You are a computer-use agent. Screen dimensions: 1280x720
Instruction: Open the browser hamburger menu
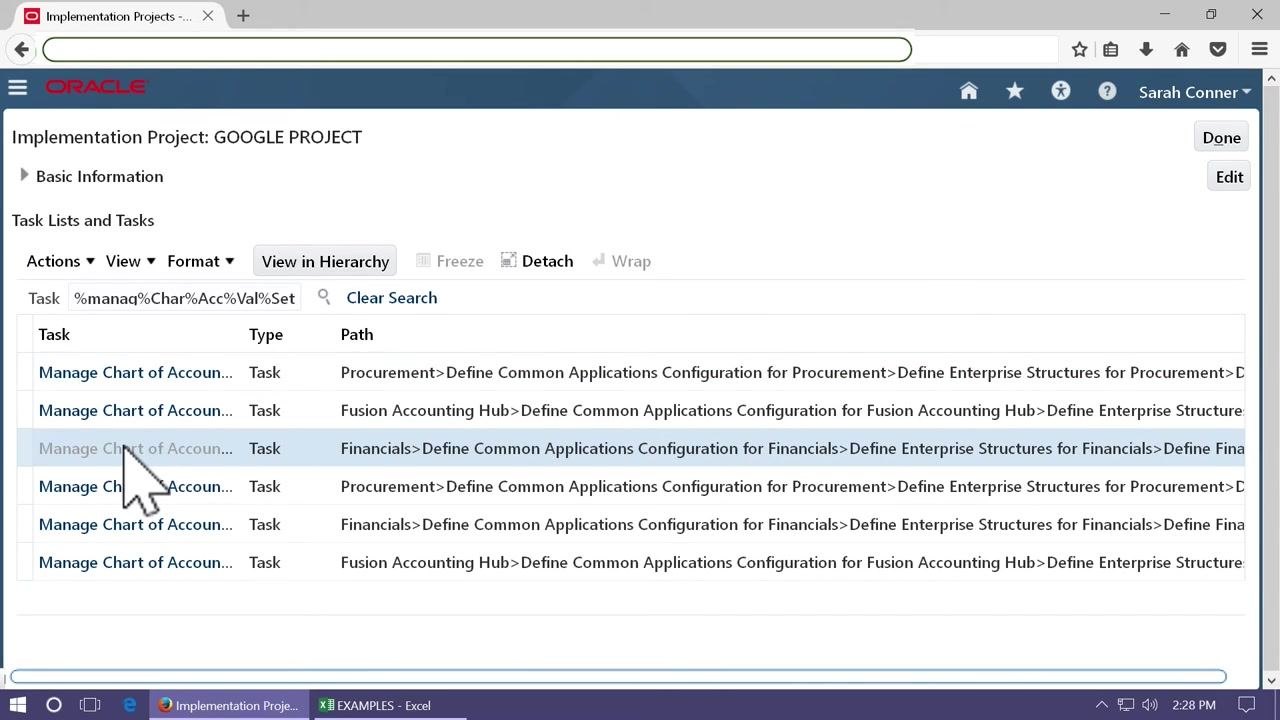click(1259, 49)
